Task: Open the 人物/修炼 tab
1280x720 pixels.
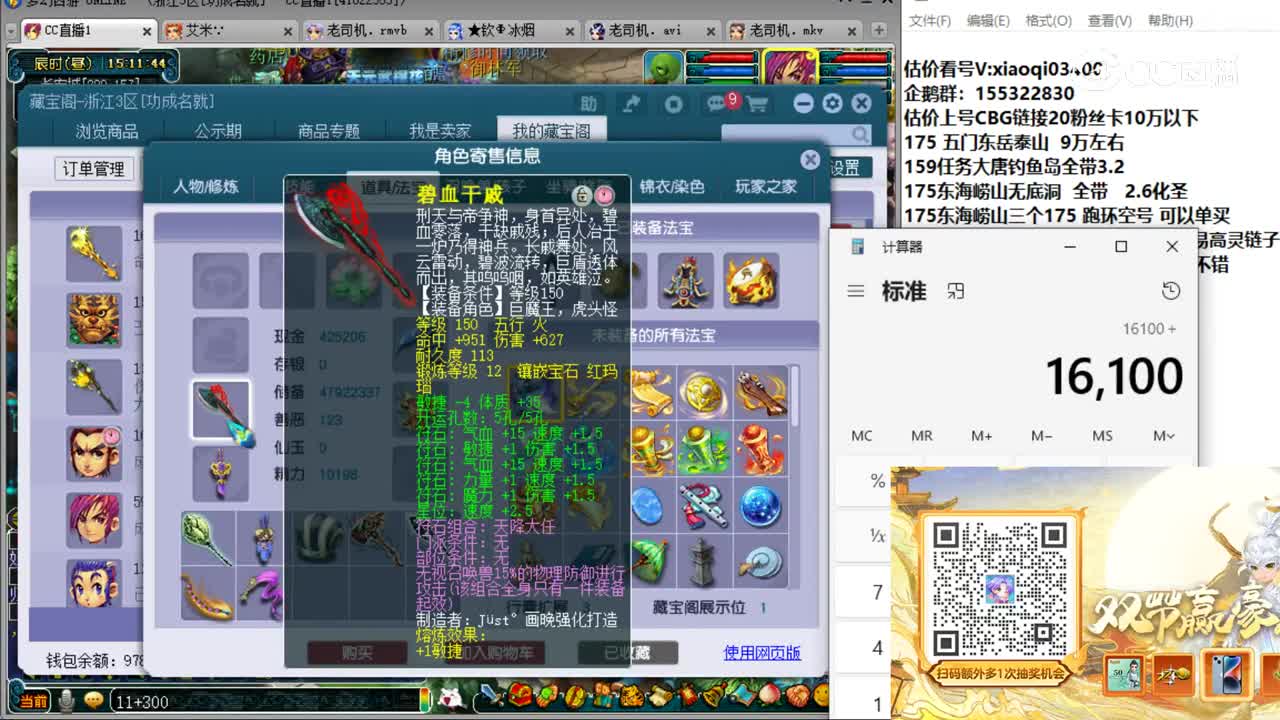Action: tap(206, 187)
